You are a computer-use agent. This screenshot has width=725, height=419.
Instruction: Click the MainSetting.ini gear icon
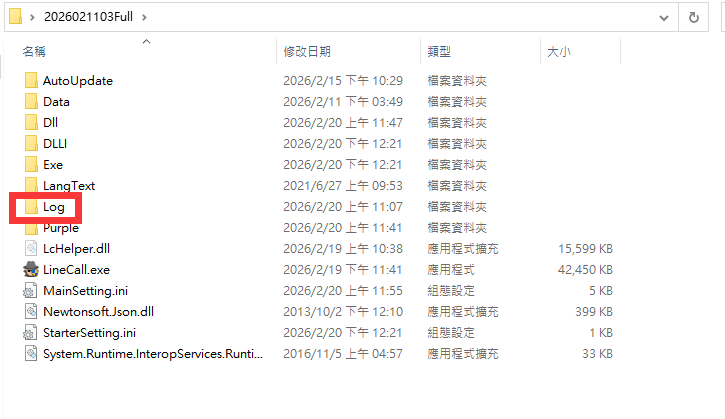pyautogui.click(x=30, y=291)
